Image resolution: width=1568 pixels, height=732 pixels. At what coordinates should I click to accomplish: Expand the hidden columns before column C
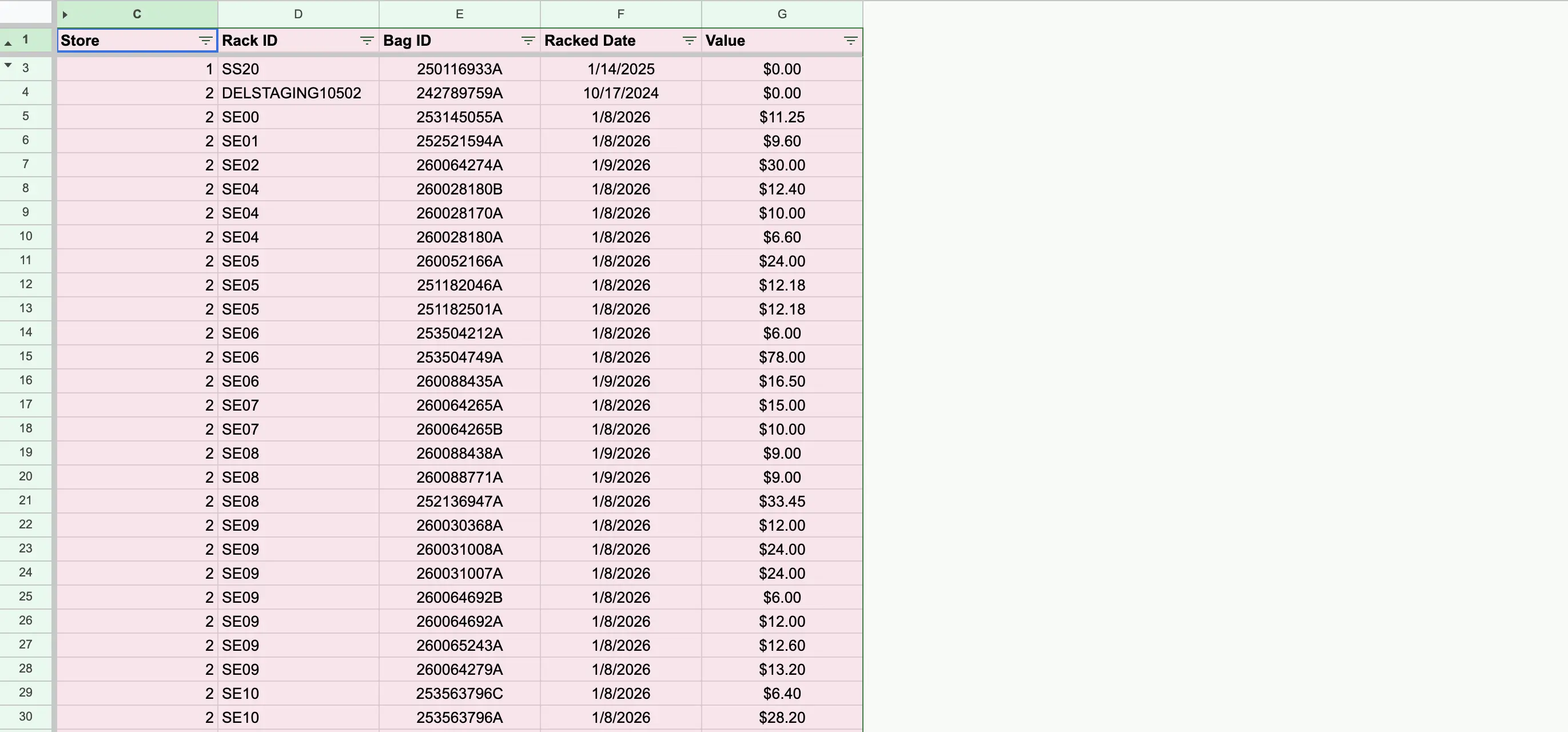[x=65, y=14]
